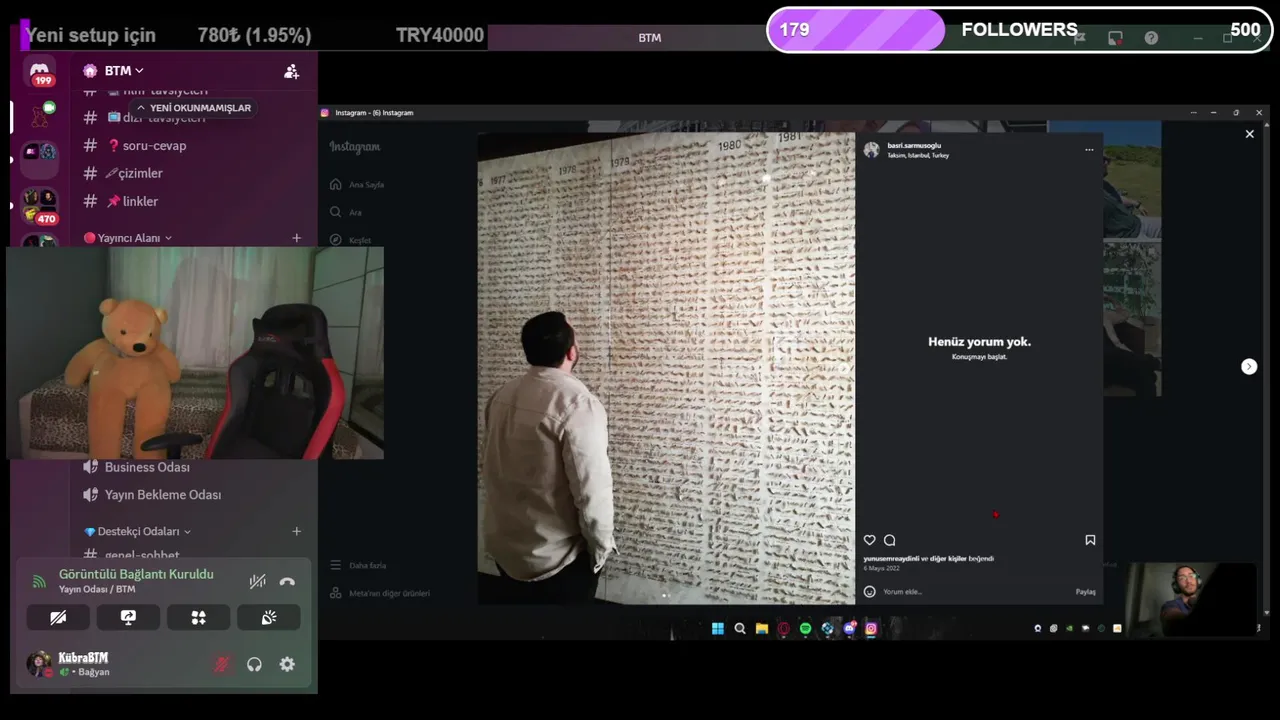Add channel to Destekçi Odaları with plus
Screen dimensions: 1280x720
point(296,531)
